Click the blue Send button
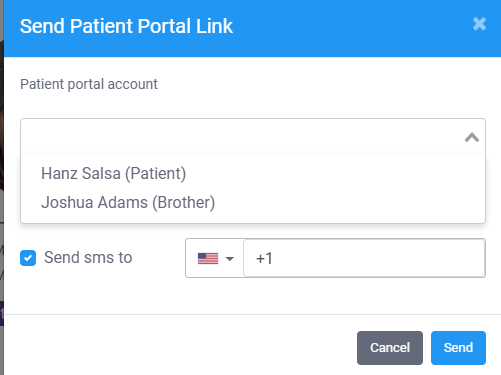This screenshot has height=375, width=501. click(x=458, y=348)
